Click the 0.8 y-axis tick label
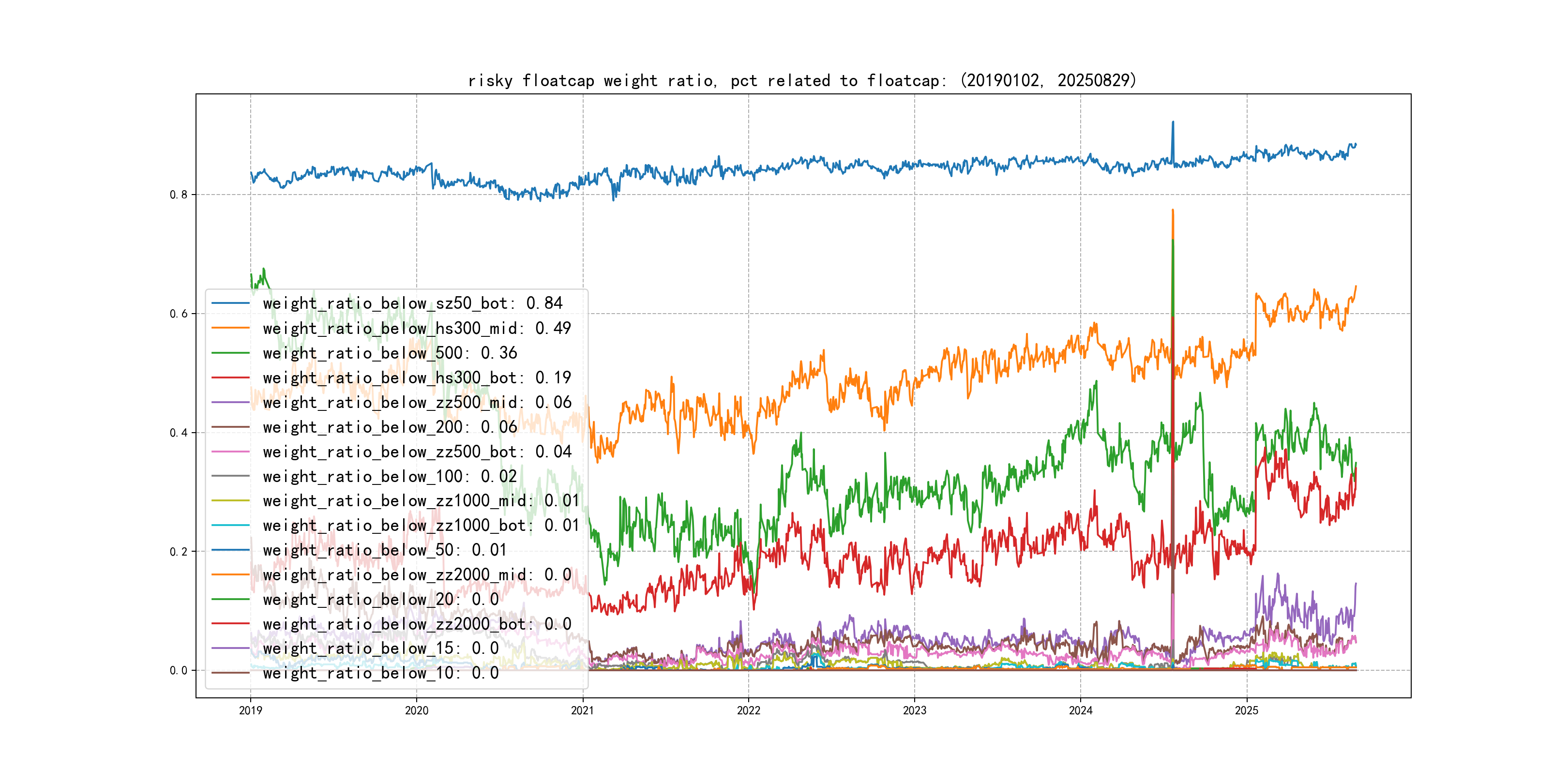This screenshot has width=1568, height=784. coord(179,195)
